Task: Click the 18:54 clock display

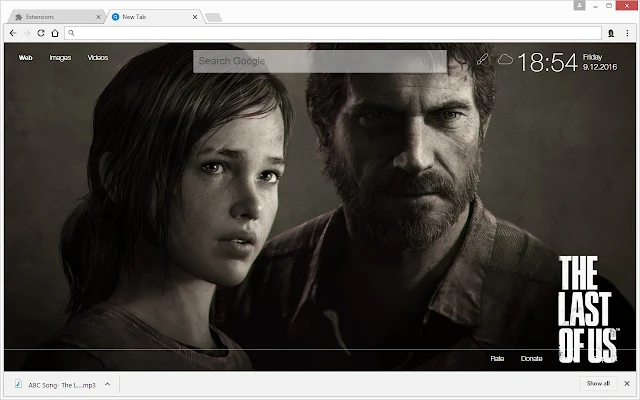Action: pyautogui.click(x=548, y=62)
